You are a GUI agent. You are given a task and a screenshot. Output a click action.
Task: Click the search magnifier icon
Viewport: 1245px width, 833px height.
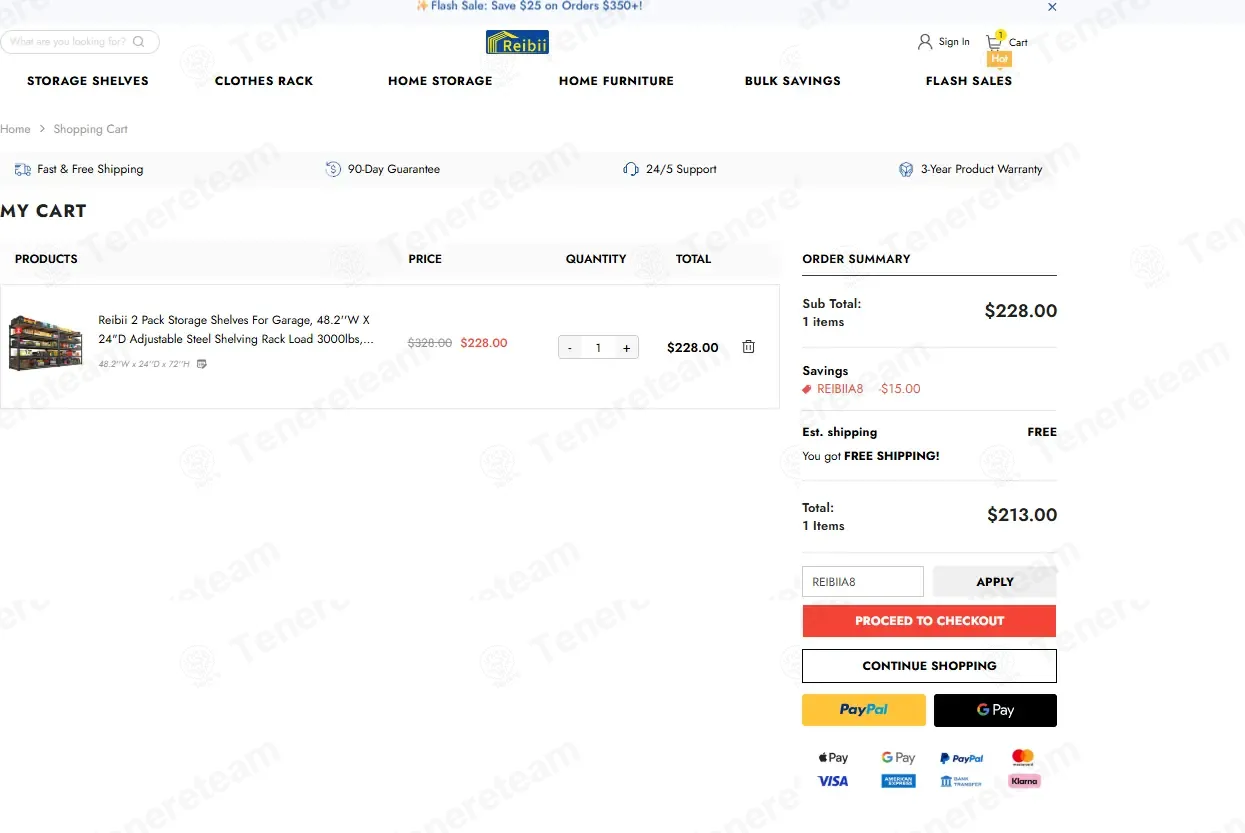pyautogui.click(x=138, y=42)
